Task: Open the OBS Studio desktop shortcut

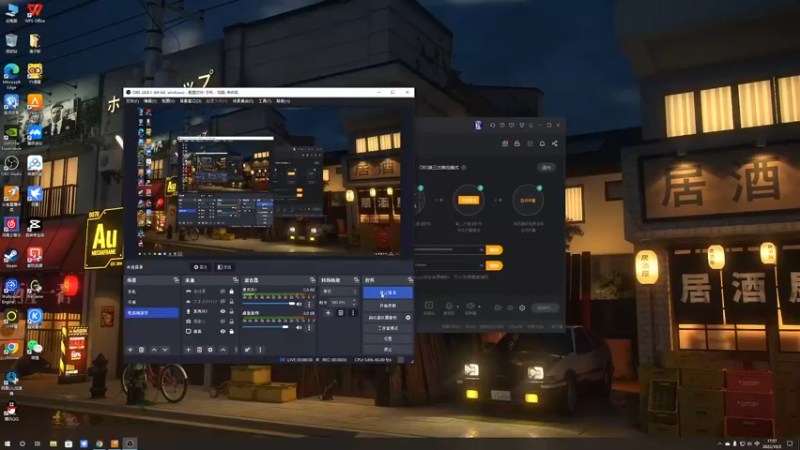Action: coord(11,165)
